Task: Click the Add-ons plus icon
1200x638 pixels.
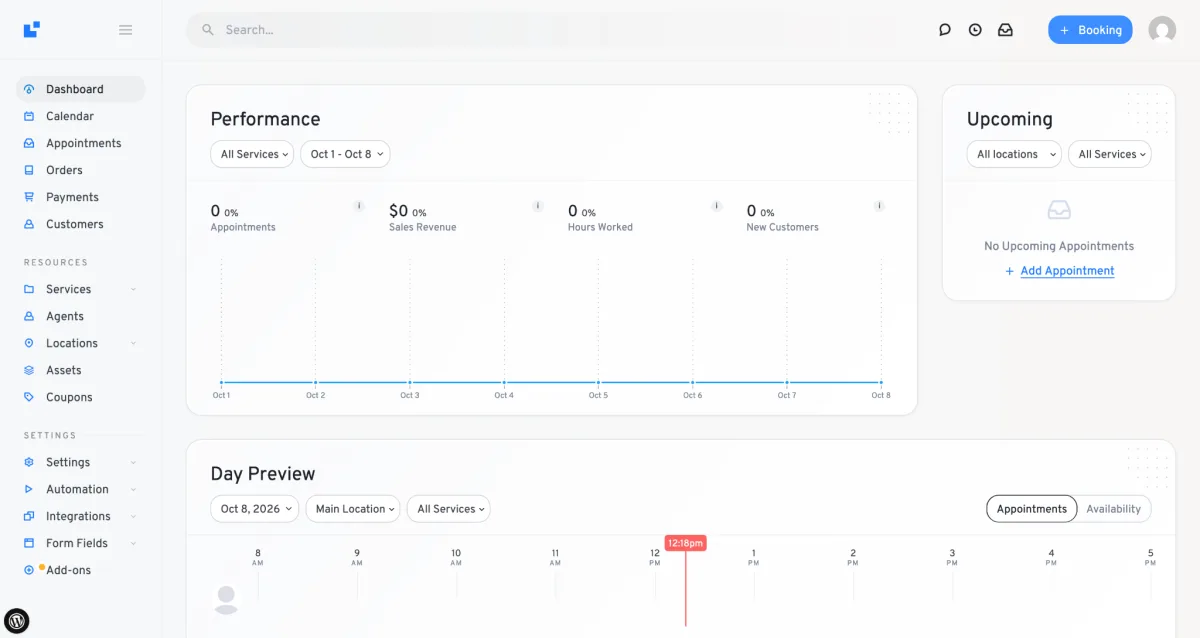Action: (x=29, y=570)
